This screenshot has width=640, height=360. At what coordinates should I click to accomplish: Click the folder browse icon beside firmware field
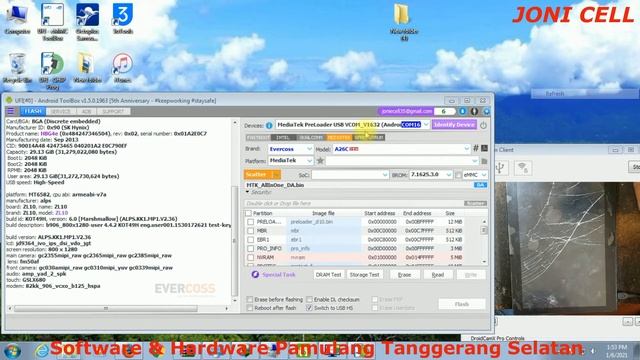tap(484, 161)
